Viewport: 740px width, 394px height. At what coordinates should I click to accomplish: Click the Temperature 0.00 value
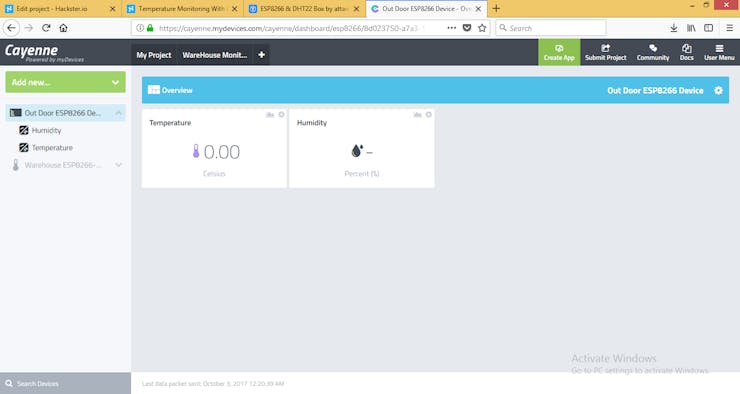[222, 152]
